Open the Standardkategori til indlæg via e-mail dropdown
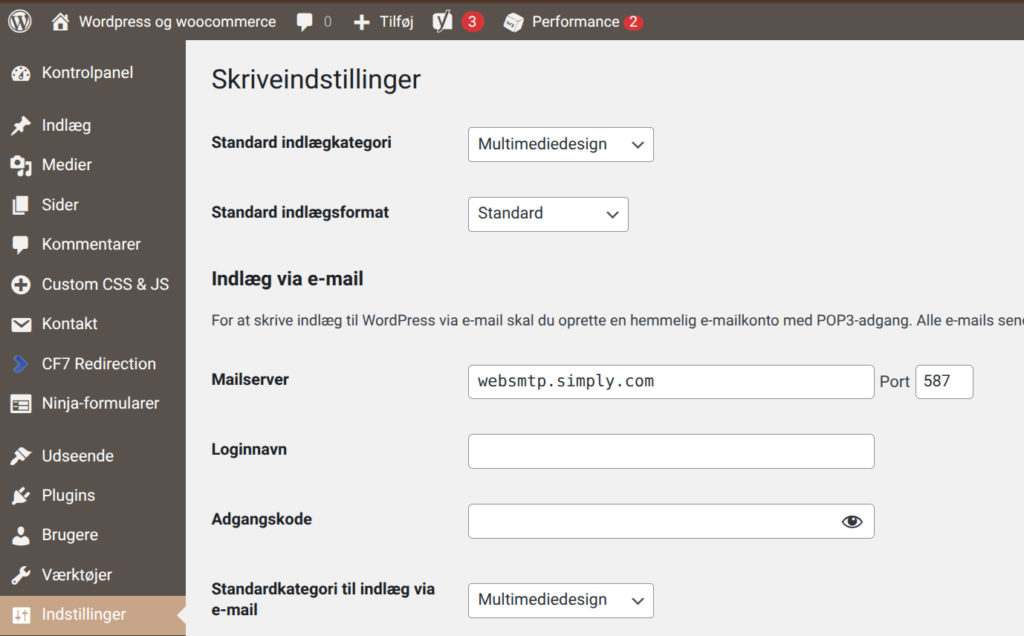 click(x=560, y=600)
